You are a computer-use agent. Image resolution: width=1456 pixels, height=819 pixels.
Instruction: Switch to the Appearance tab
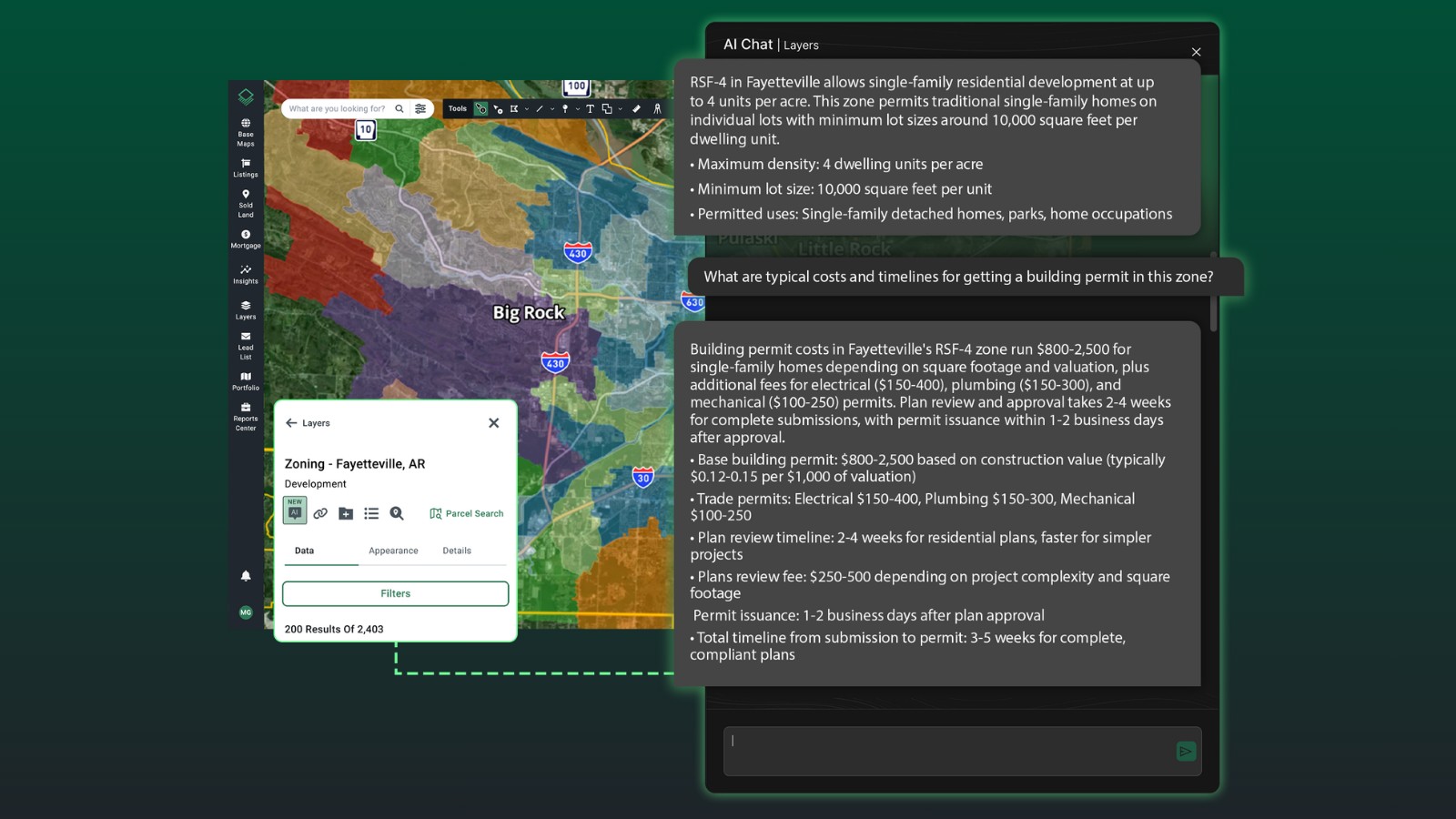tap(393, 551)
